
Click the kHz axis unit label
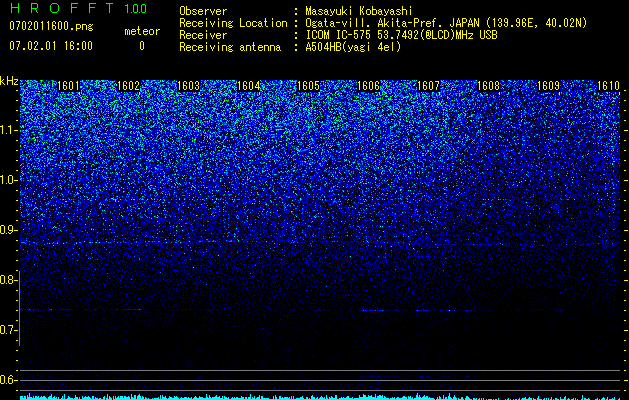[9, 81]
